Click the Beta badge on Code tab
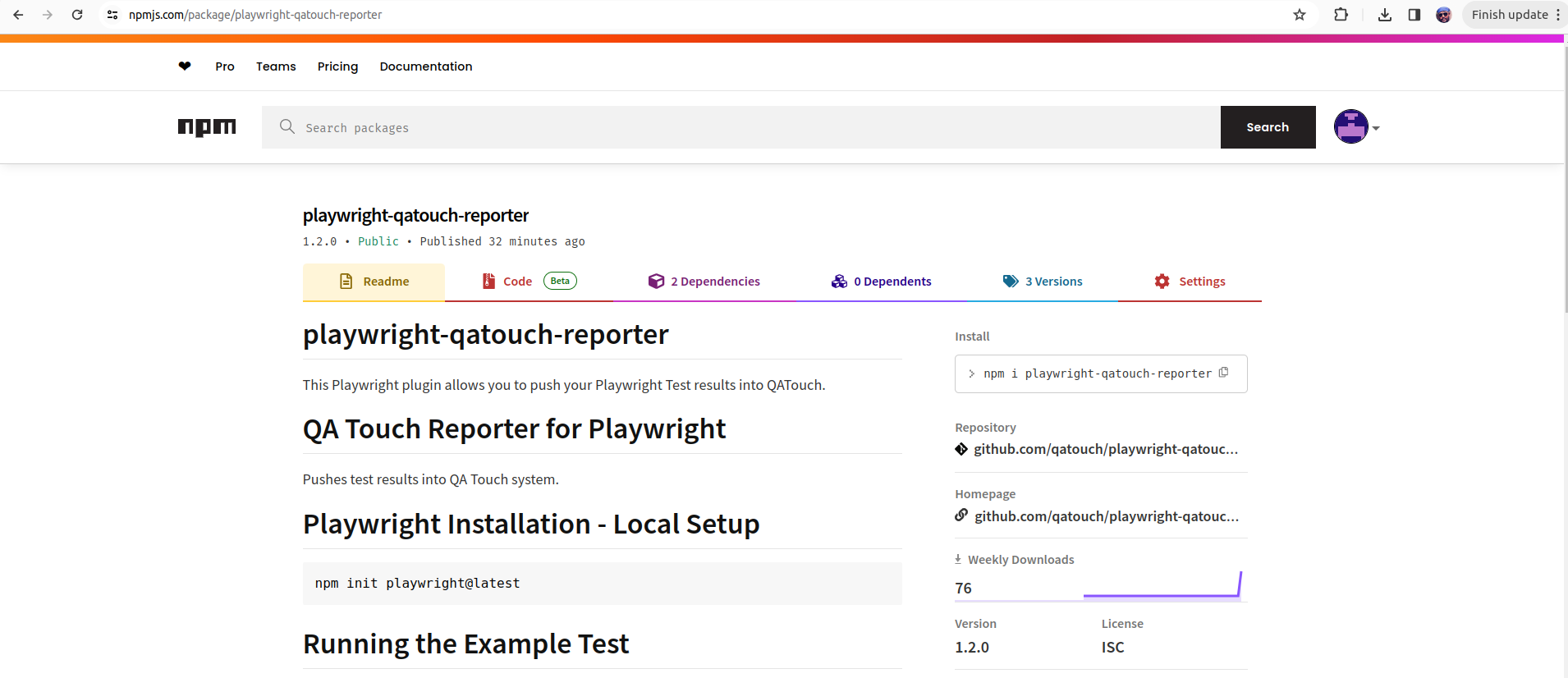Viewport: 1568px width, 678px height. [560, 281]
